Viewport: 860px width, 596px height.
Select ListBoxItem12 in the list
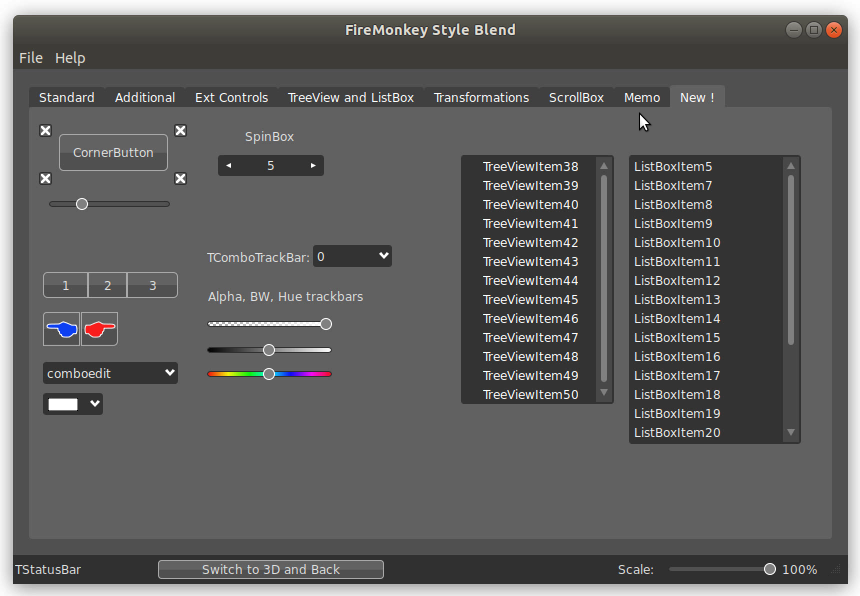tap(708, 281)
